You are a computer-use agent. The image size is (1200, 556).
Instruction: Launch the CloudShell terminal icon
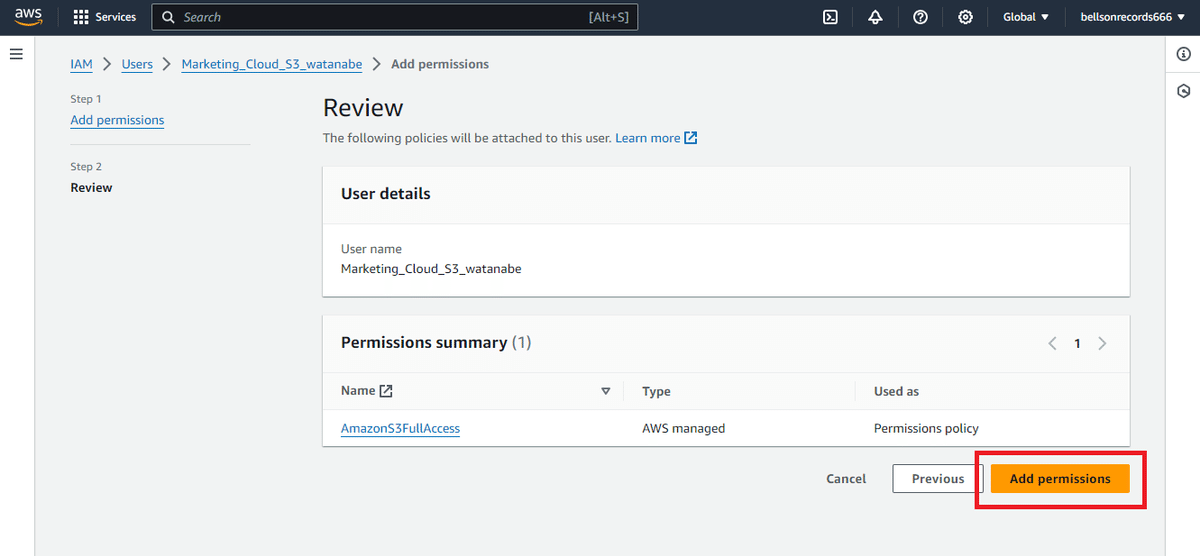click(x=830, y=17)
